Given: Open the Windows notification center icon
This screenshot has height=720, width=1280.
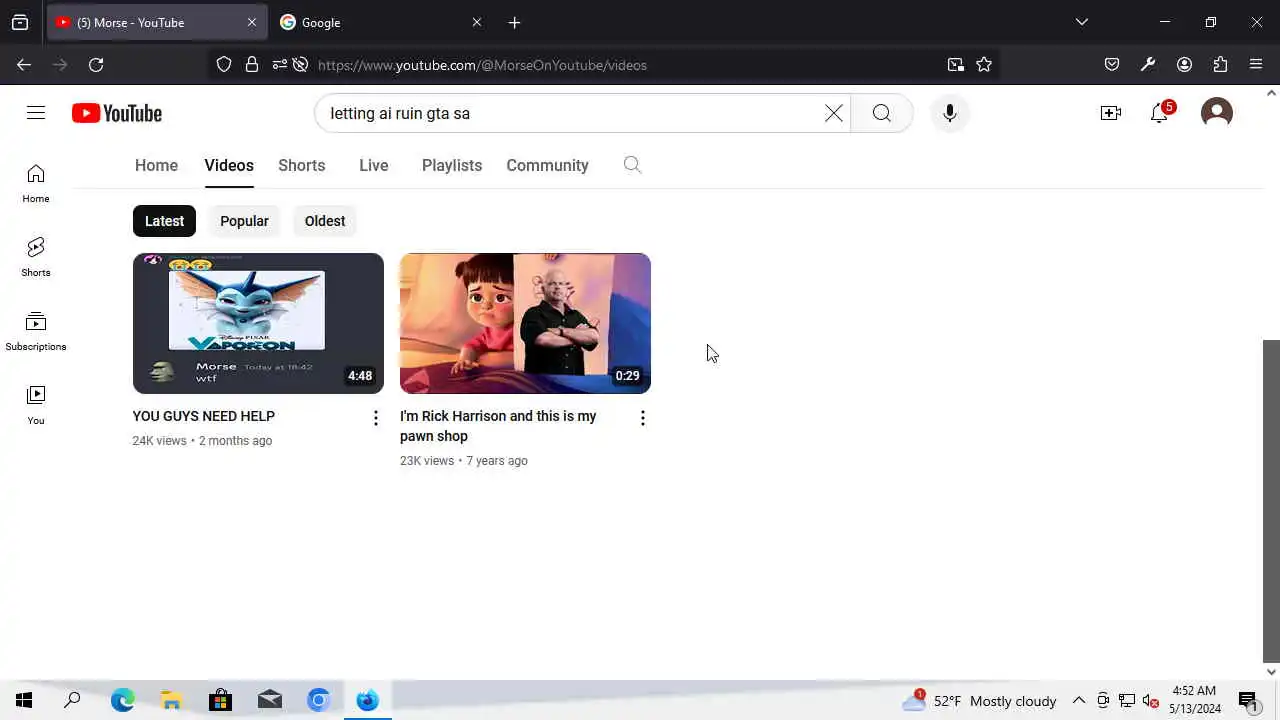Looking at the screenshot, I should pyautogui.click(x=1248, y=701).
